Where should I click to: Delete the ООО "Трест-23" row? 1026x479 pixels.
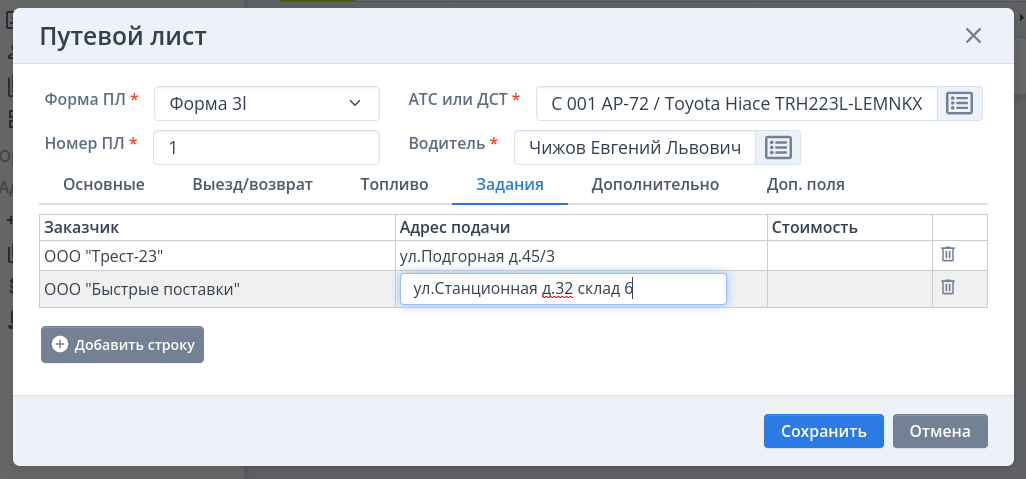pos(948,255)
